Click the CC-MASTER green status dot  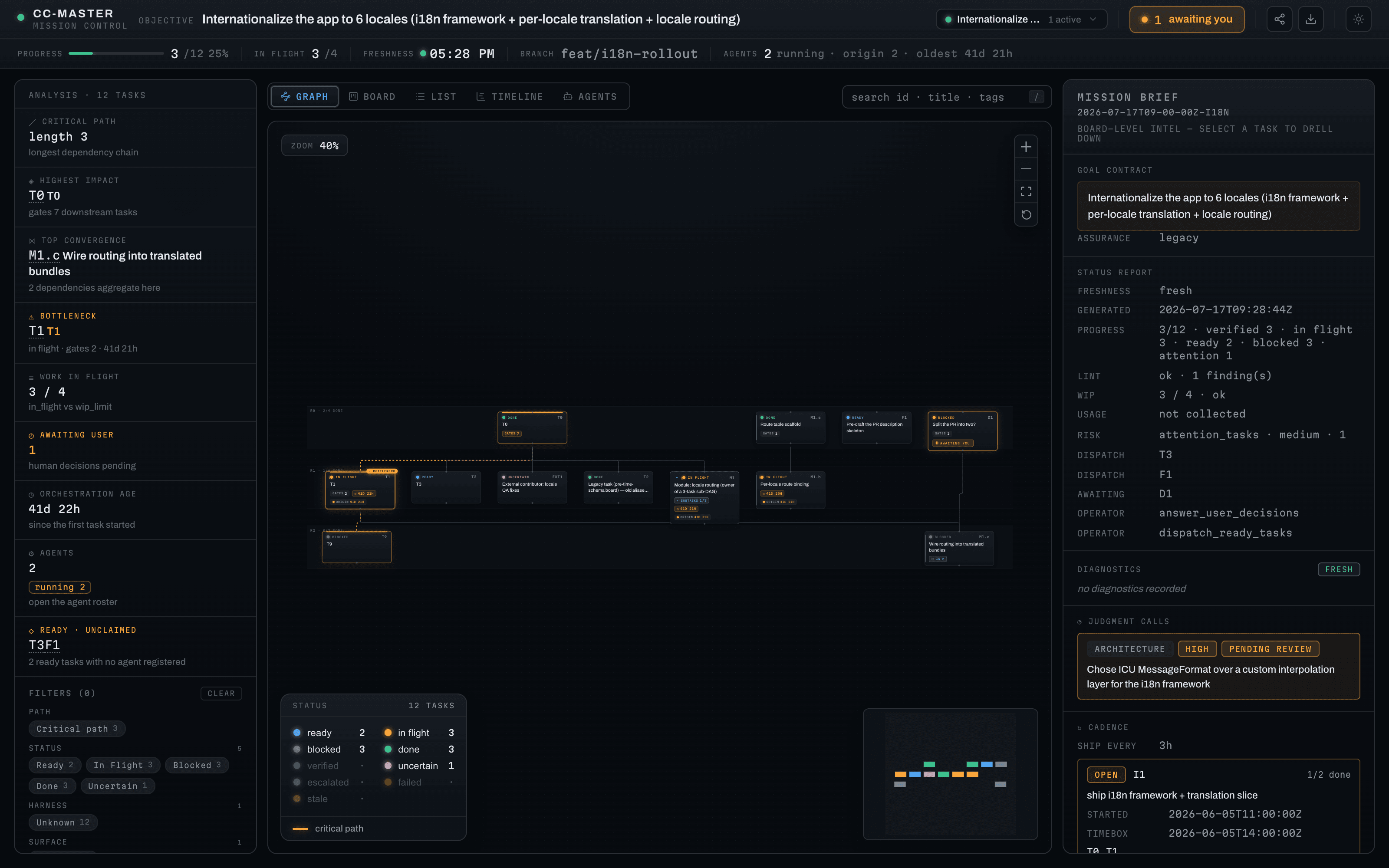coord(21,17)
